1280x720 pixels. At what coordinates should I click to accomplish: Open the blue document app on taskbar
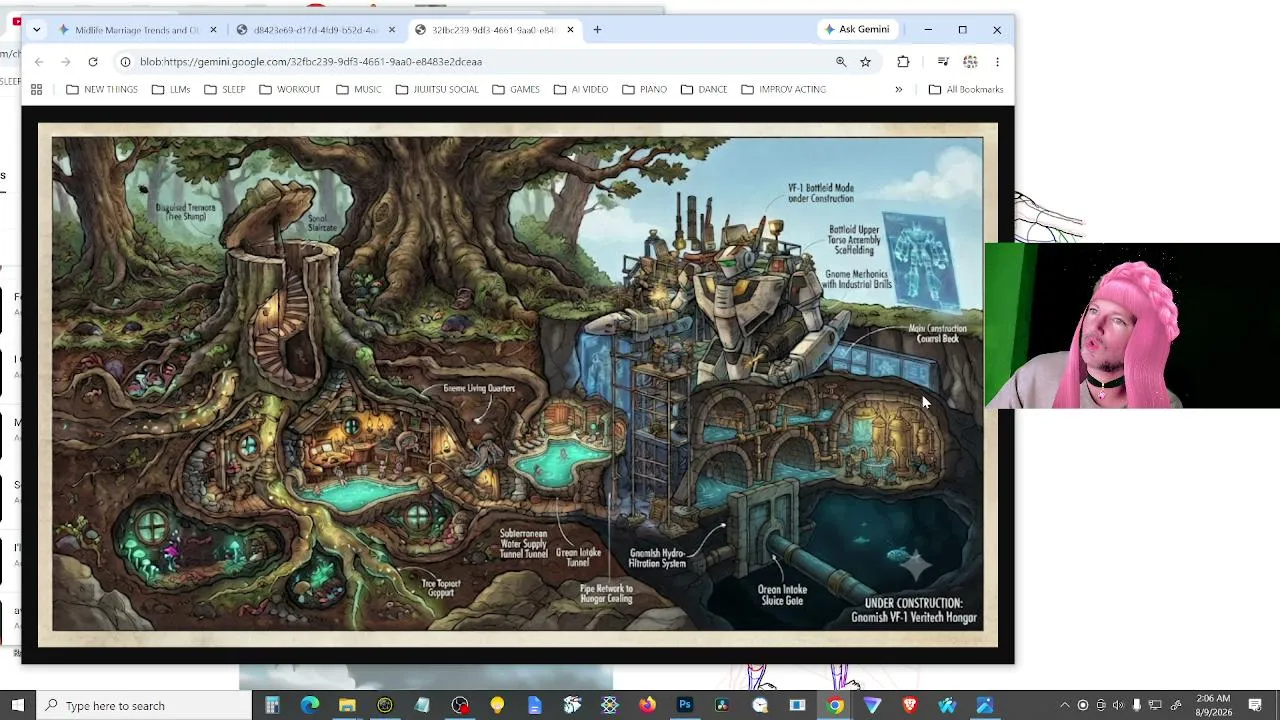[x=535, y=706]
